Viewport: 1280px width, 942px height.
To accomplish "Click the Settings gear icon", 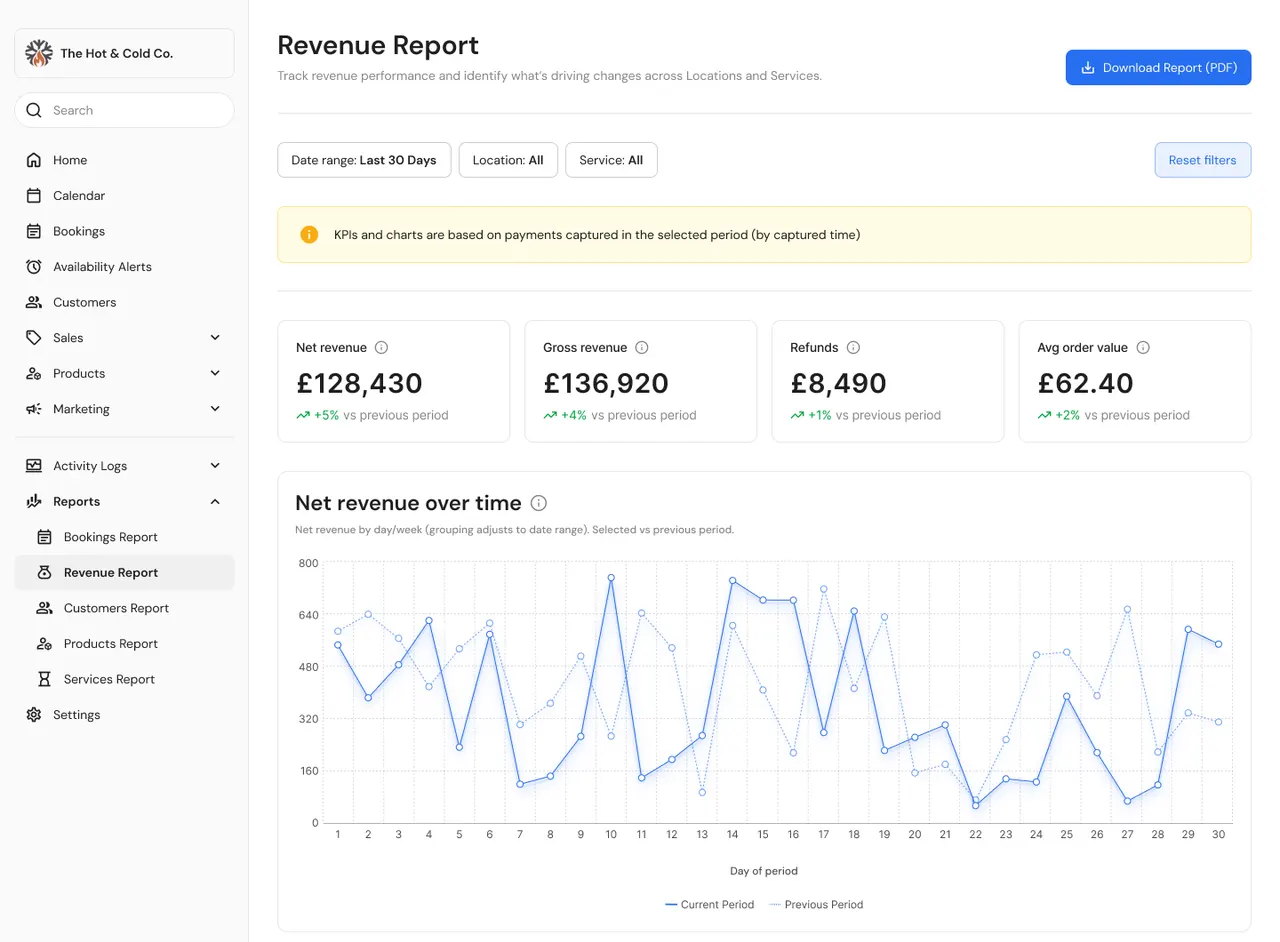I will click(x=34, y=715).
